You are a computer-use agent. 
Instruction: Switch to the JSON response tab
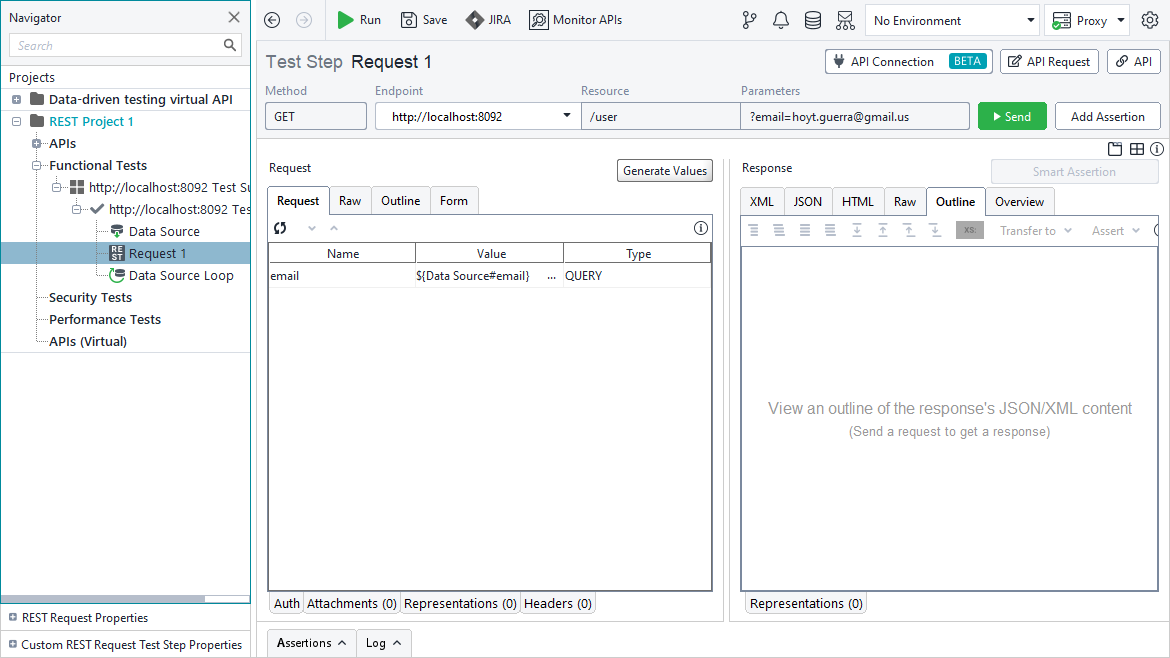[807, 202]
